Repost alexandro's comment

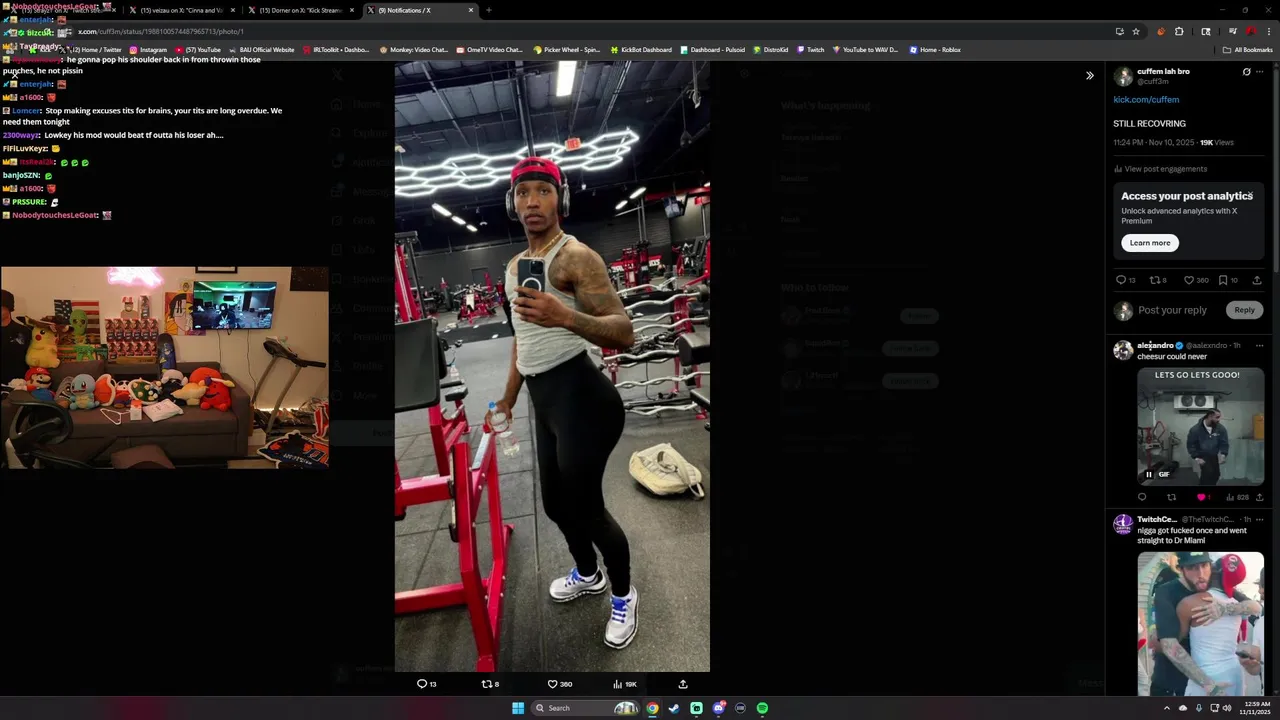tap(1172, 497)
